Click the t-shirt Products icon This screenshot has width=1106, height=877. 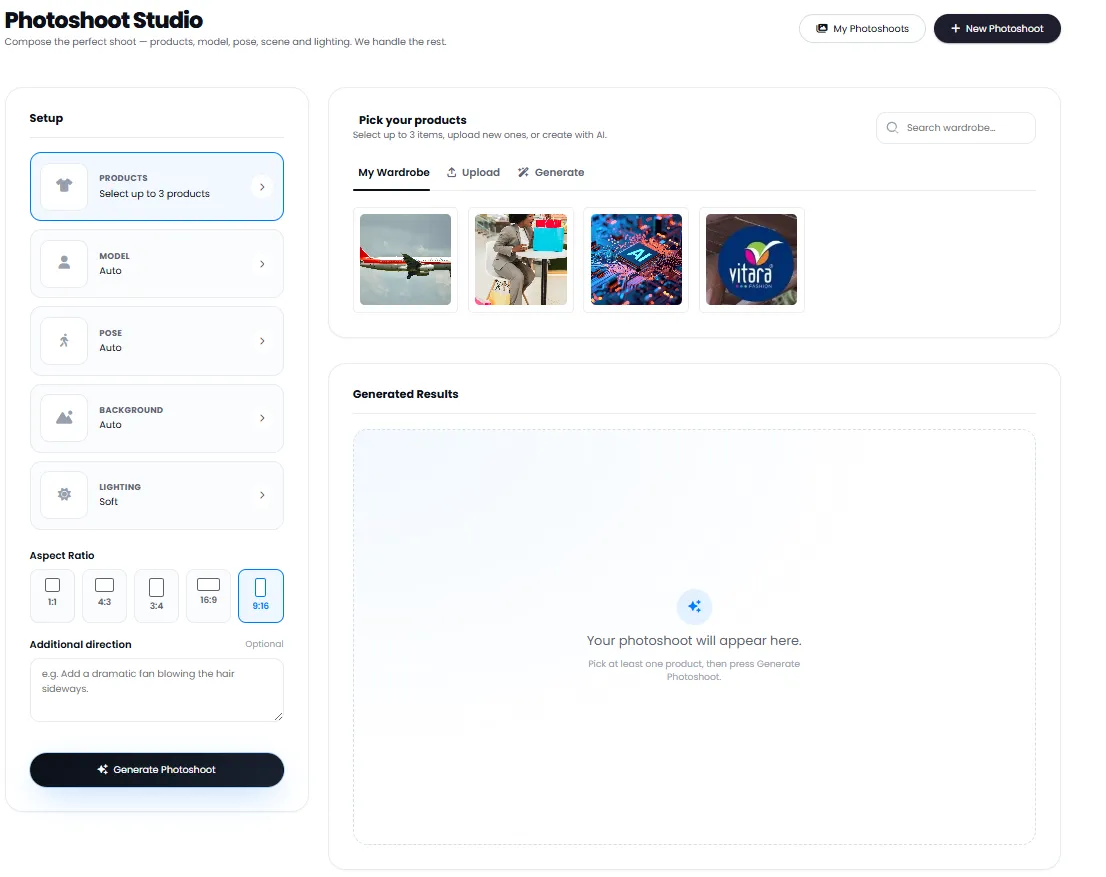coord(64,186)
